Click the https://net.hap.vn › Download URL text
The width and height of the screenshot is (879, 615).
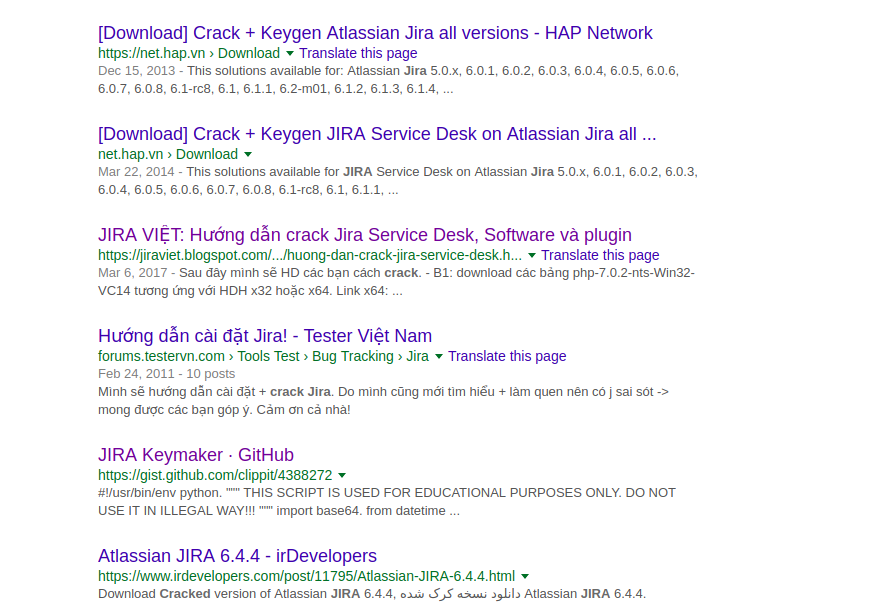189,53
